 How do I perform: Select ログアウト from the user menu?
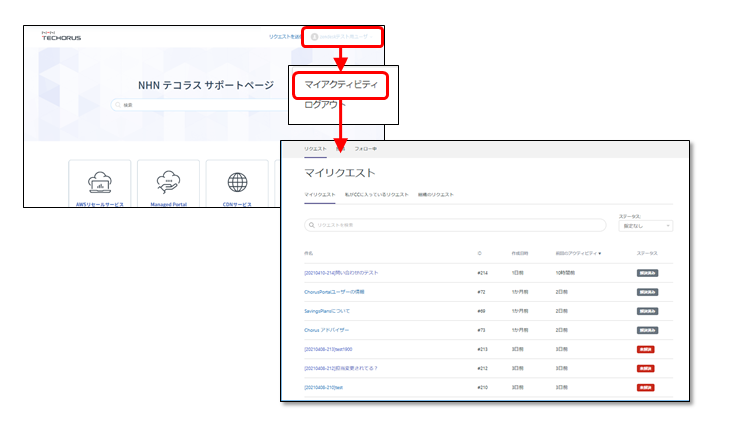(x=325, y=104)
